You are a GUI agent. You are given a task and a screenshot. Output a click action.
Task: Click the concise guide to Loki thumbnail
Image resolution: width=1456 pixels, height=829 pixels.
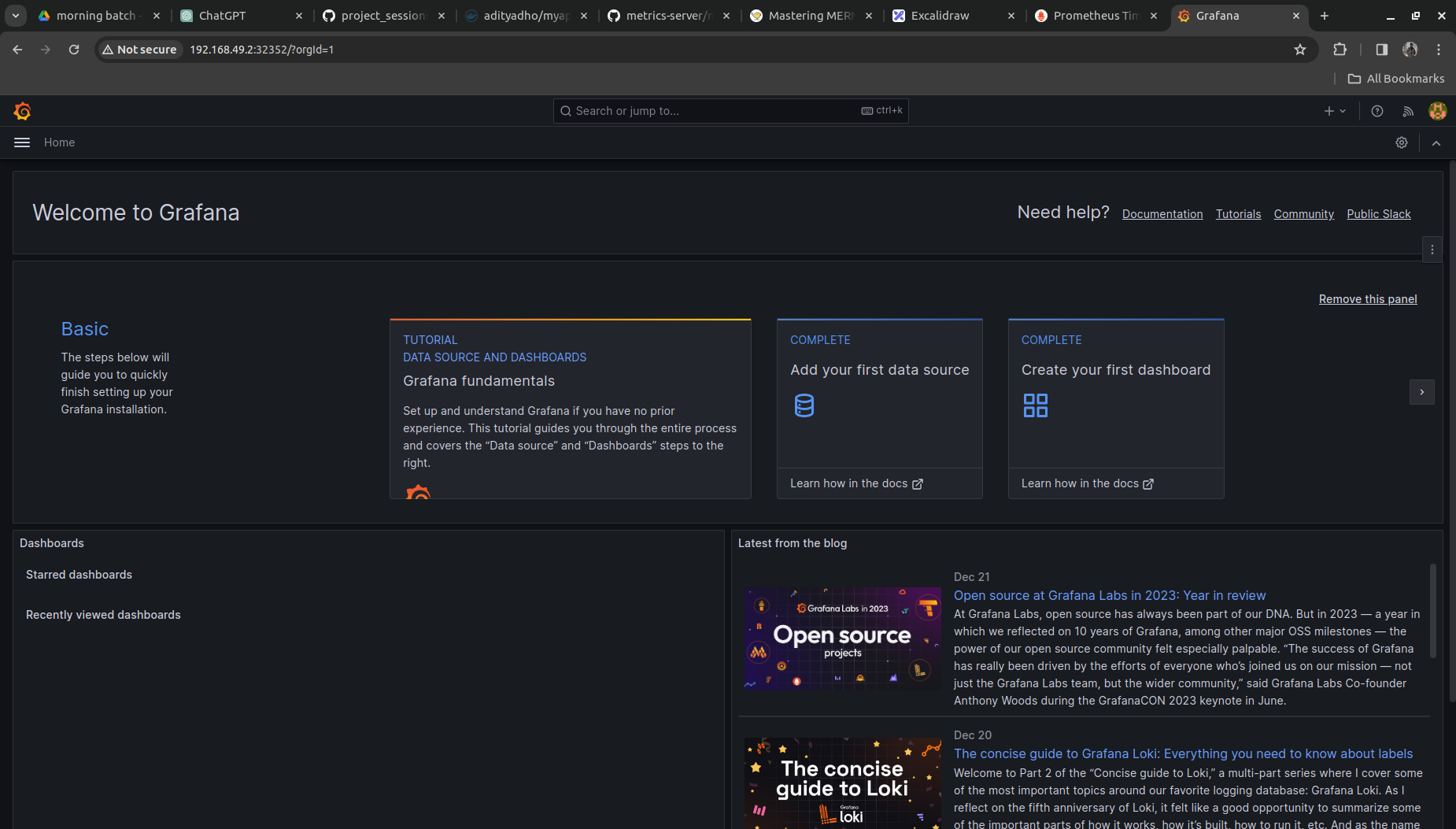843,783
